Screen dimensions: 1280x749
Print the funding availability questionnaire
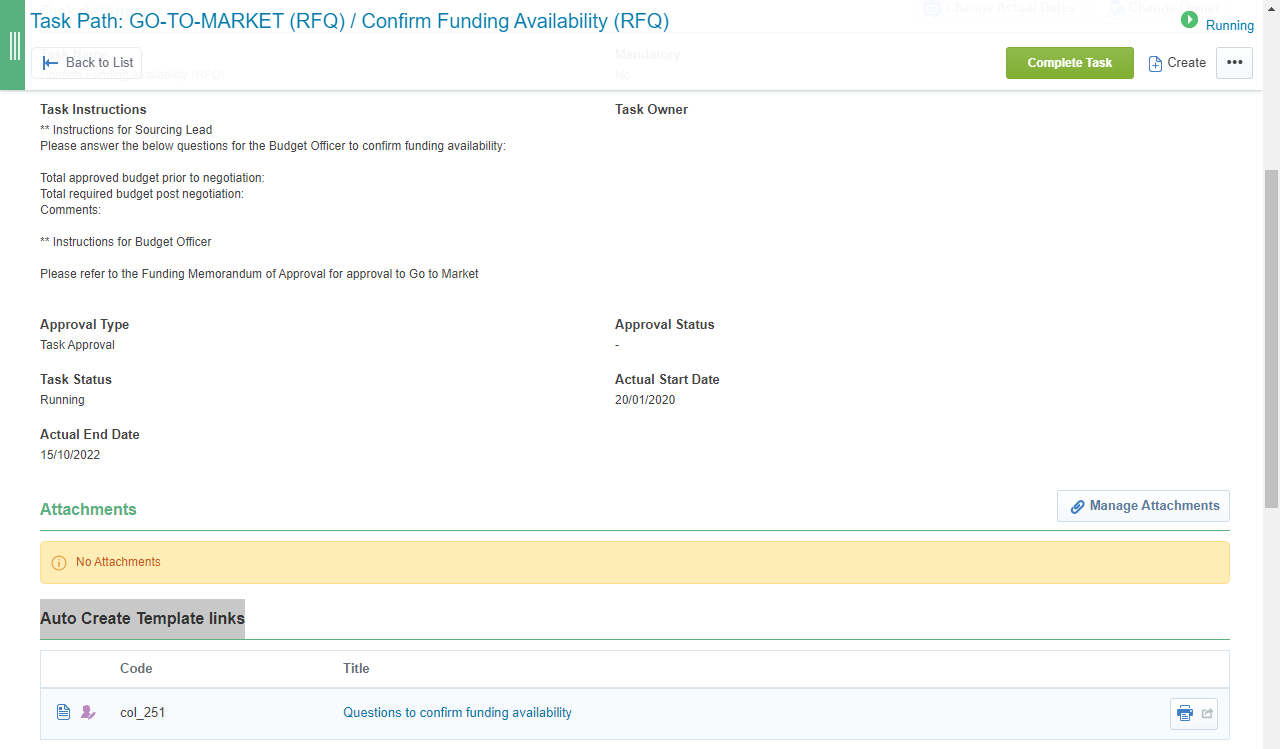(x=1184, y=714)
